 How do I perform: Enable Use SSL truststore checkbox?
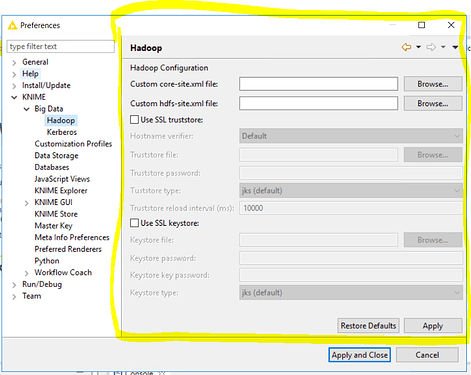(x=134, y=120)
